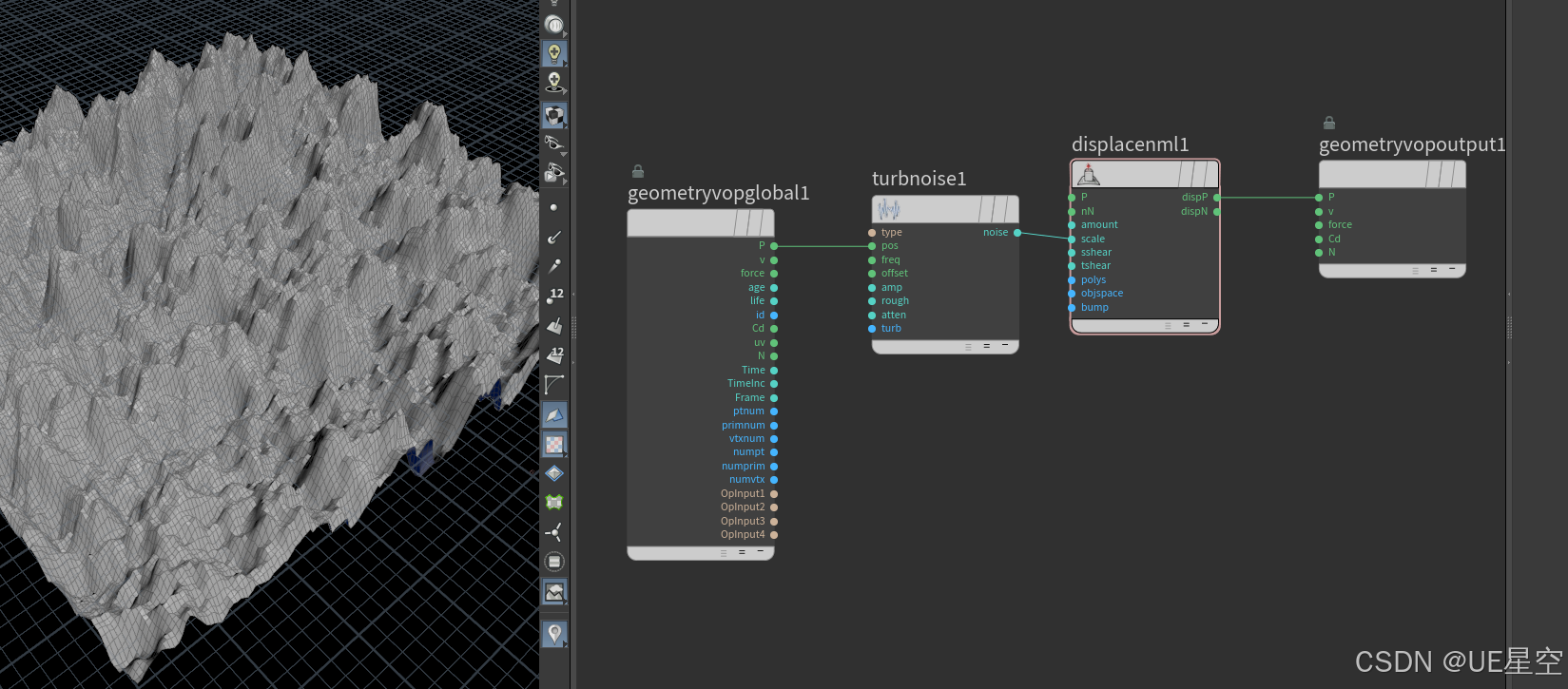Click the dispN output on displacenml1
This screenshot has height=689, width=1568.
pos(1217,212)
